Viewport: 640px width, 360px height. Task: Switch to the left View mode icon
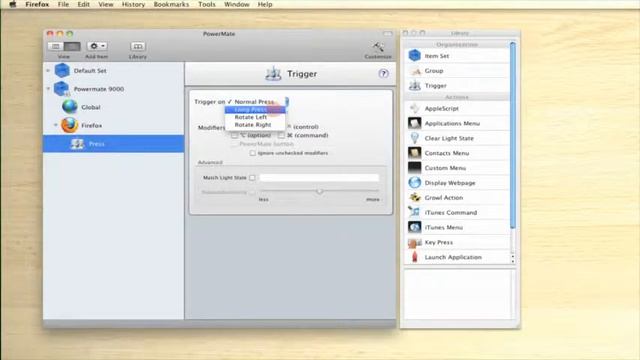point(56,46)
